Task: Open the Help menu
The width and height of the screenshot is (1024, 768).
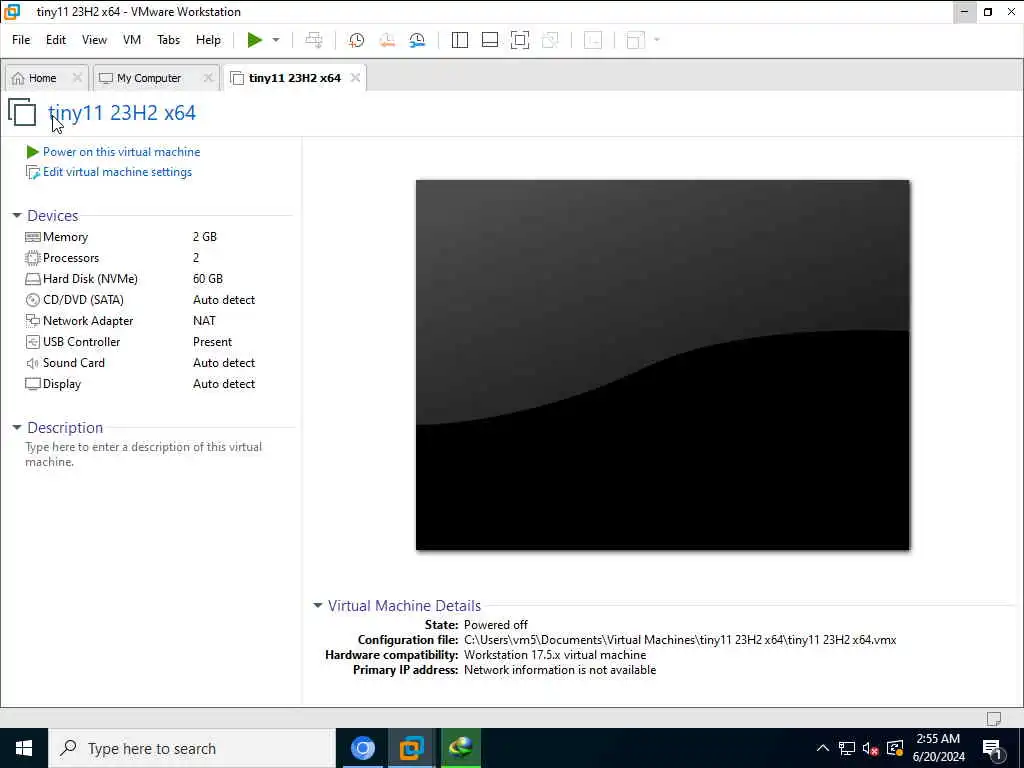Action: pyautogui.click(x=208, y=40)
